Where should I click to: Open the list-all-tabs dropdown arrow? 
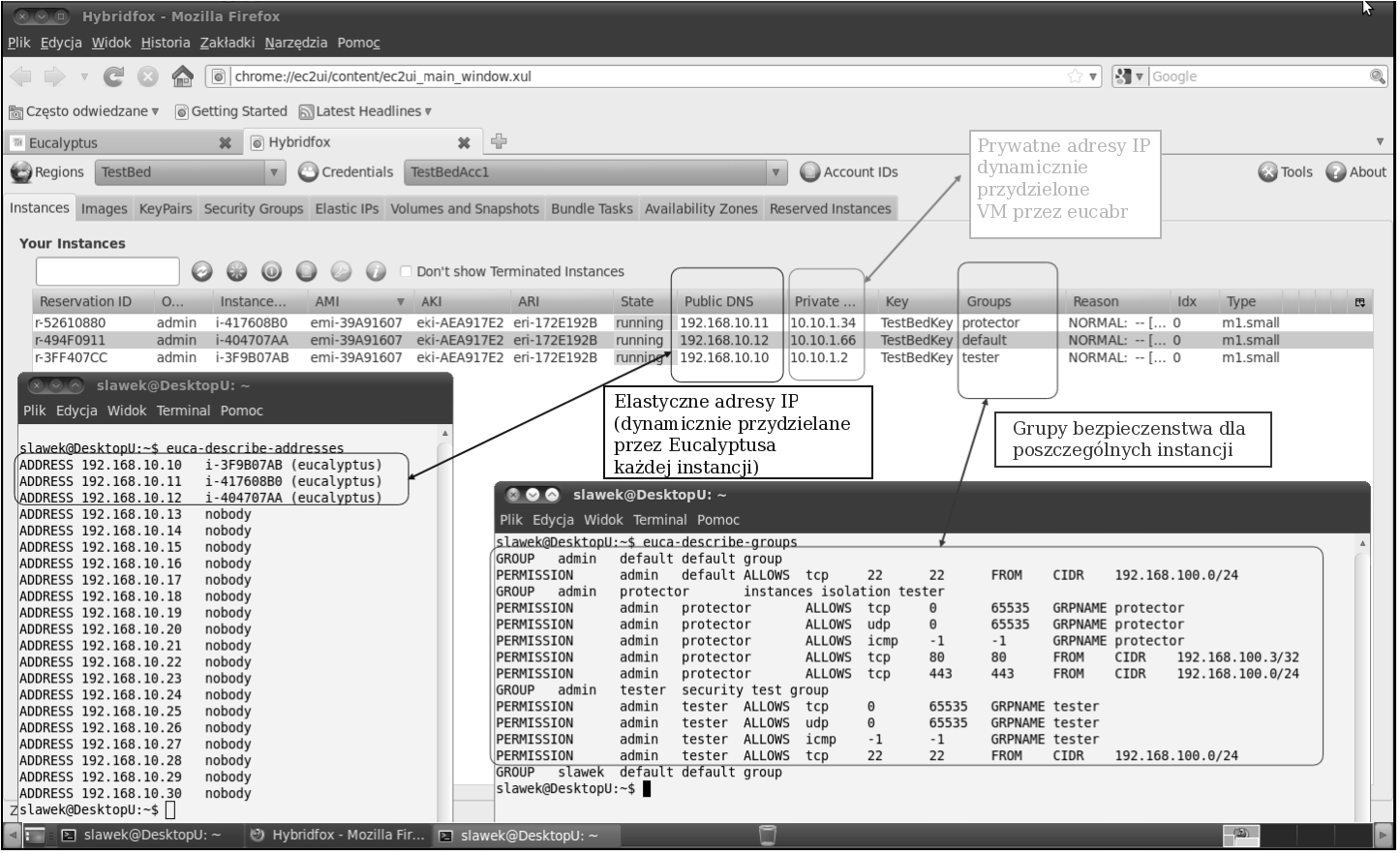coord(1380,142)
